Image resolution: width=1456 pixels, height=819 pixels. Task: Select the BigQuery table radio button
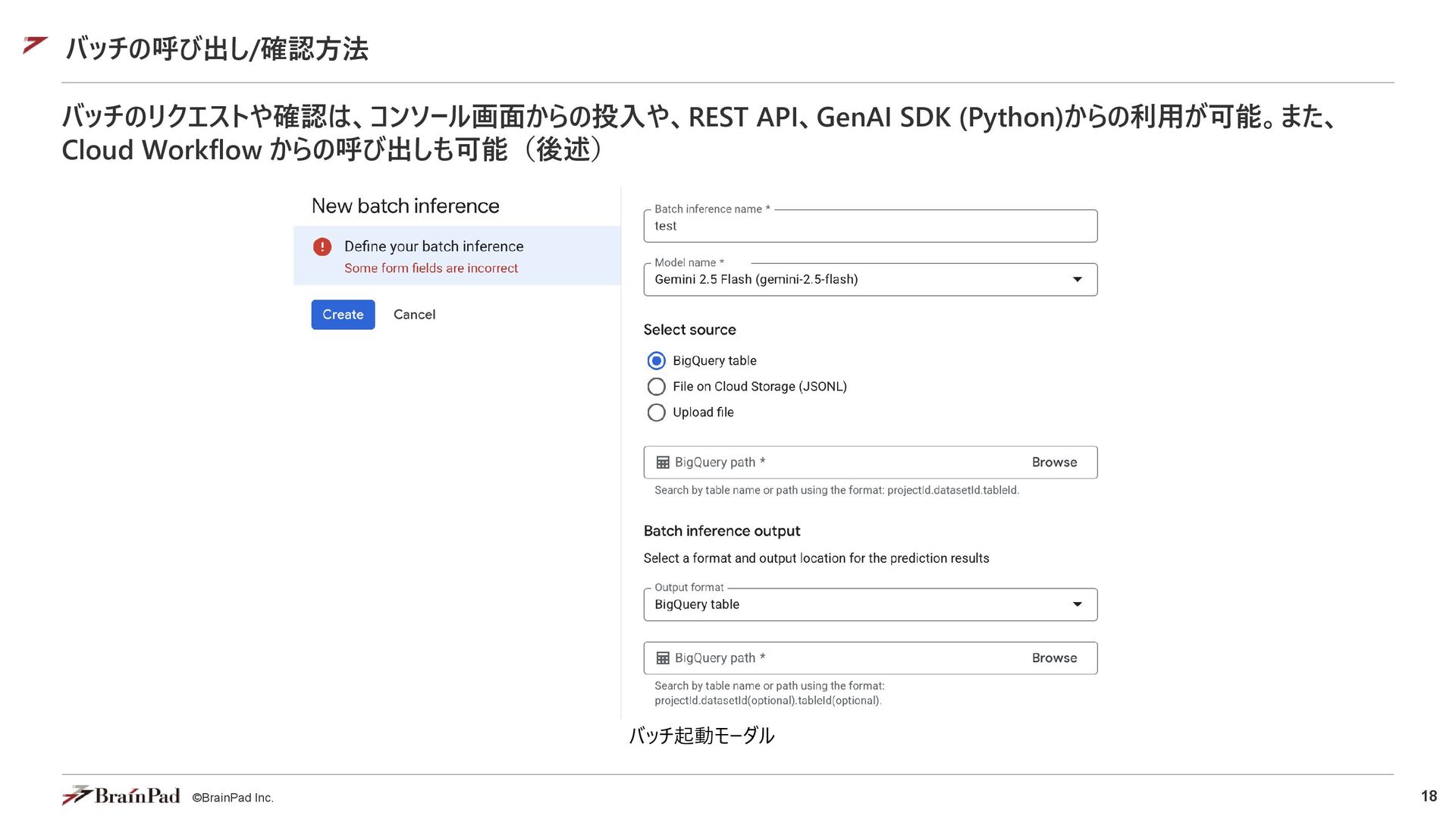pos(657,361)
